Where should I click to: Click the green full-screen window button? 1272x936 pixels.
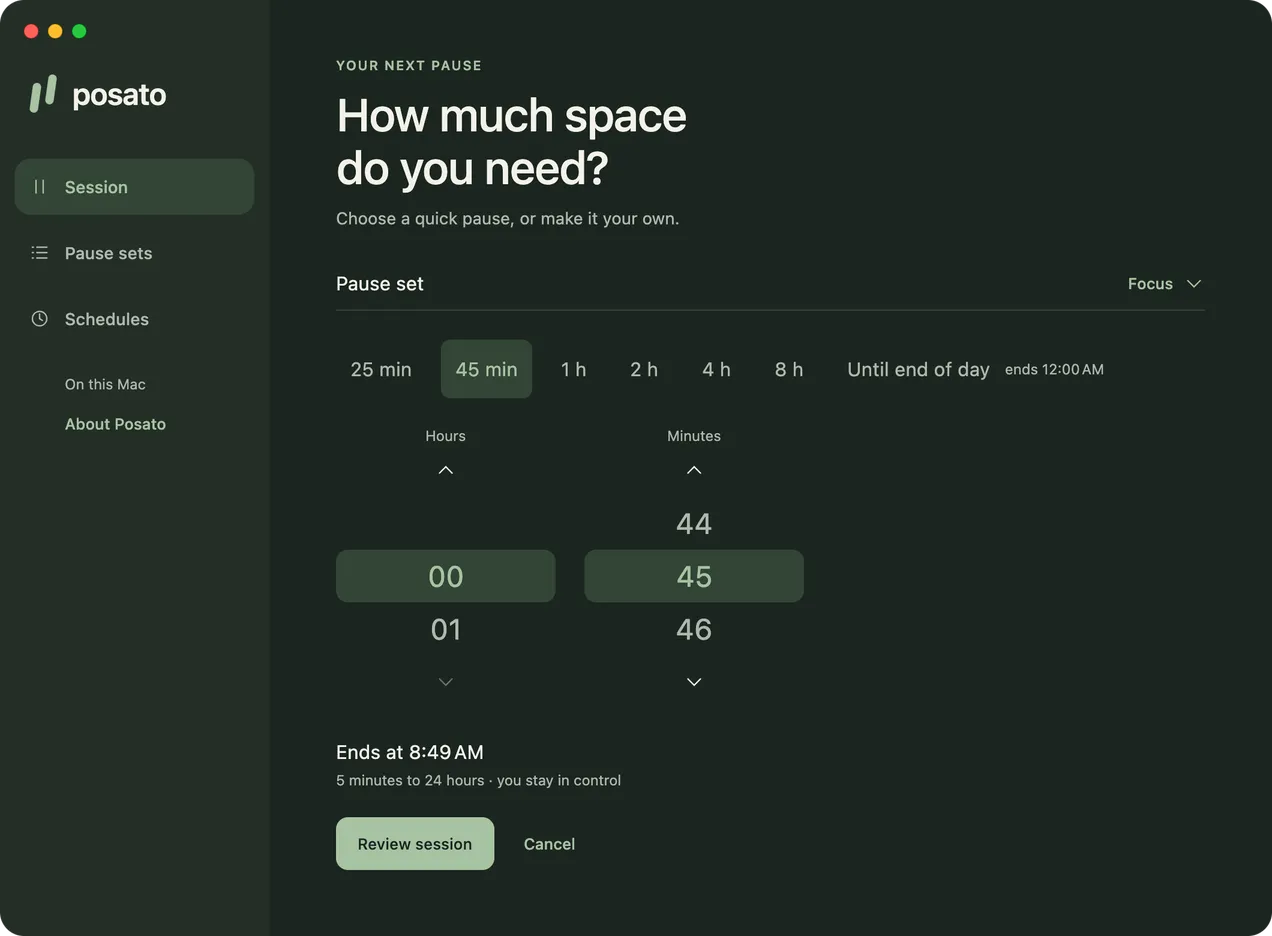coord(79,31)
